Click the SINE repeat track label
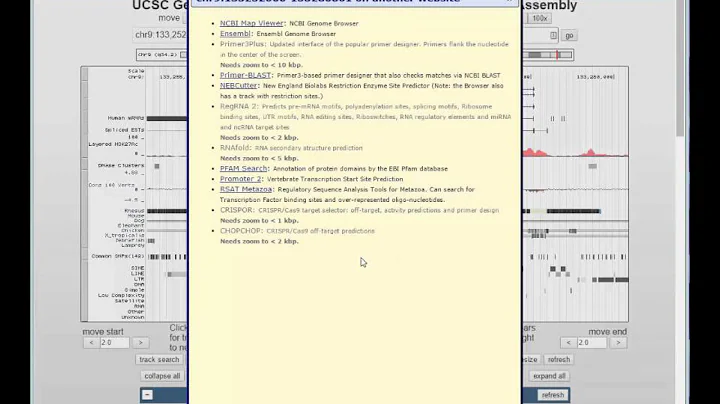This screenshot has width=720, height=404. point(137,268)
